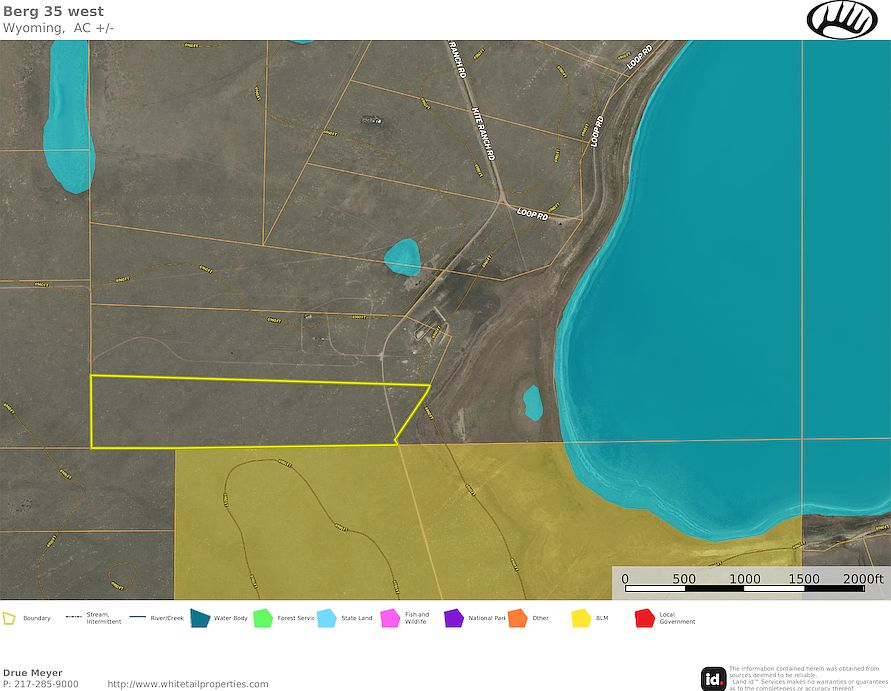891x691 pixels.
Task: Select the Fish and Wildlife legend icon
Action: 390,617
